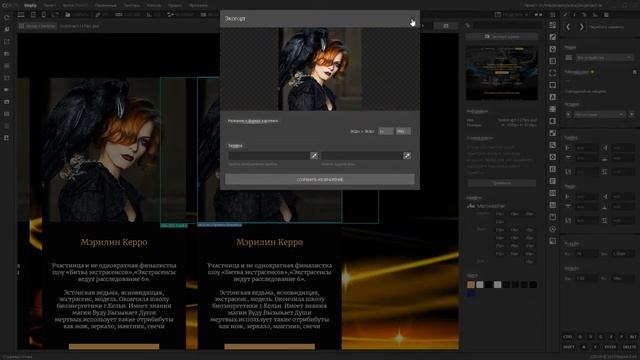Click the left eyedropper icon in export dialog
Viewport: 640px width, 360px height.
coord(314,156)
